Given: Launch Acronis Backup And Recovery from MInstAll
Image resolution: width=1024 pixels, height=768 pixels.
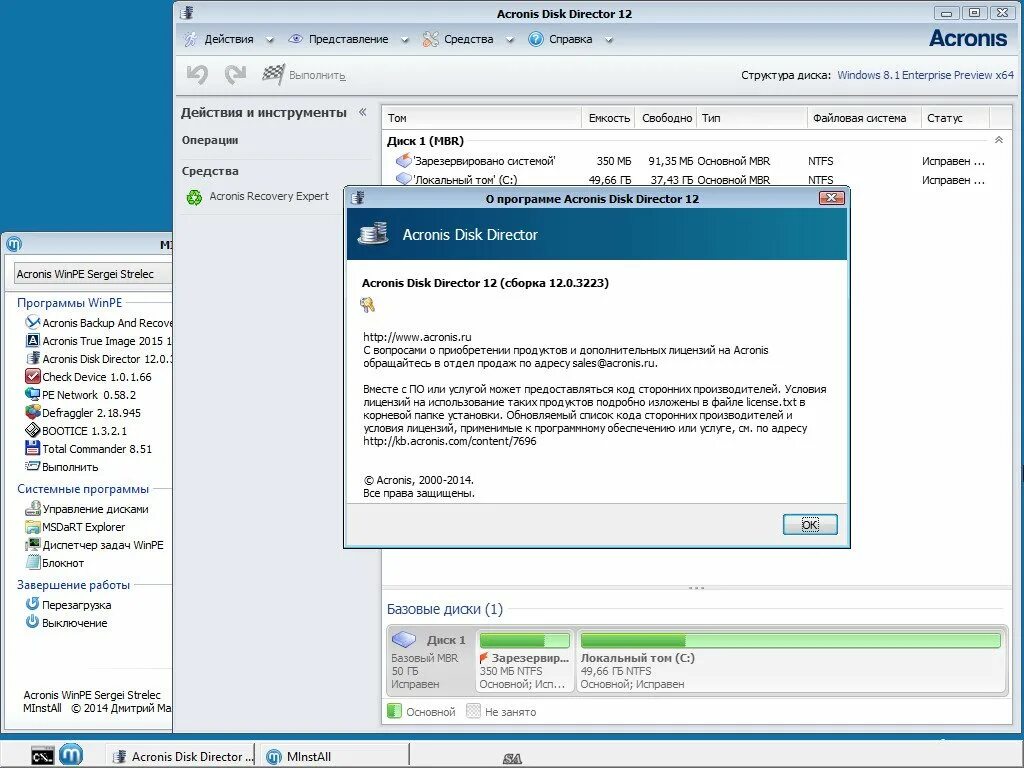Looking at the screenshot, I should (98, 323).
